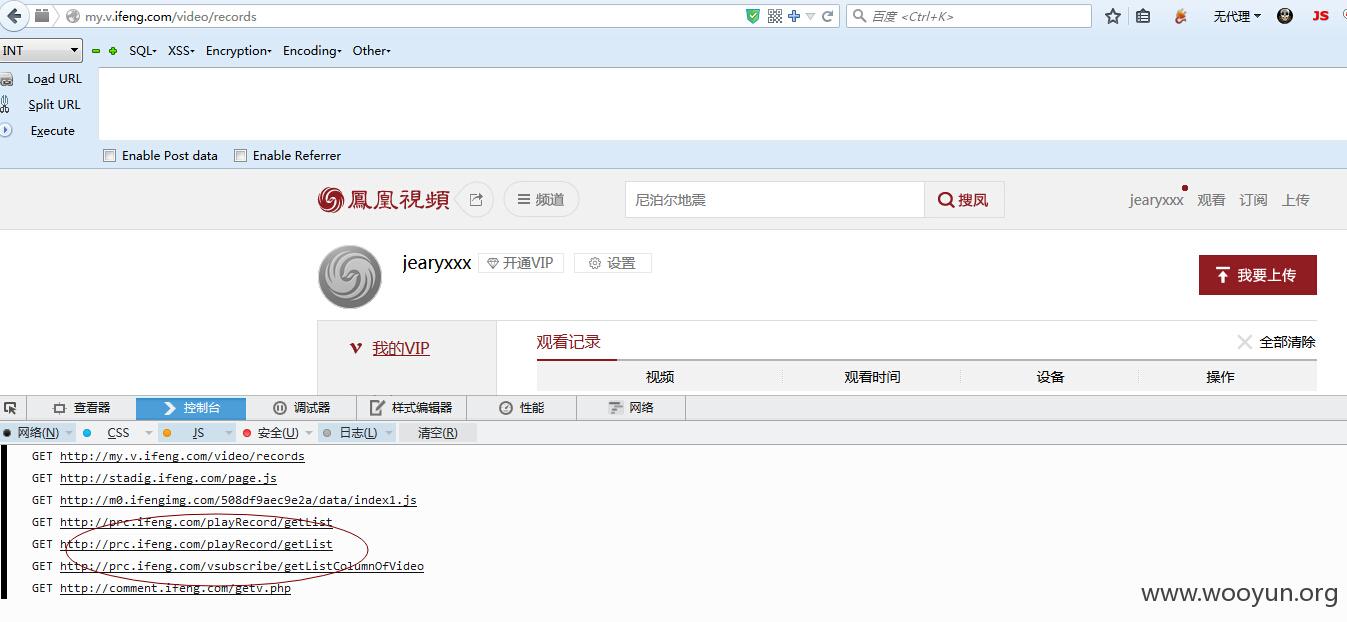This screenshot has width=1347, height=622.
Task: Click the red JS extension icon
Action: point(1320,16)
